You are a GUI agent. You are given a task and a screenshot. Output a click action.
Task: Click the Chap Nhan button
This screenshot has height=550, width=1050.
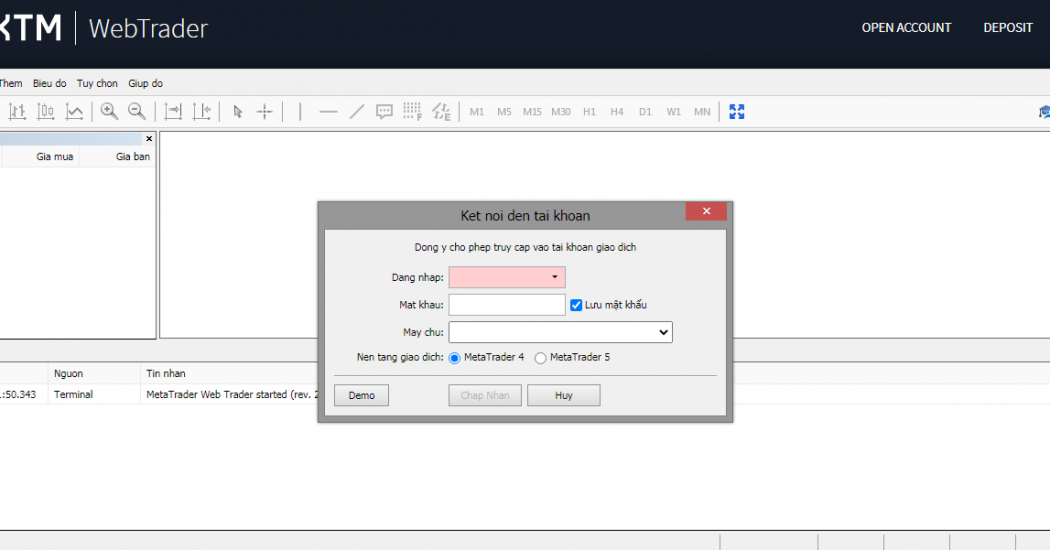485,395
